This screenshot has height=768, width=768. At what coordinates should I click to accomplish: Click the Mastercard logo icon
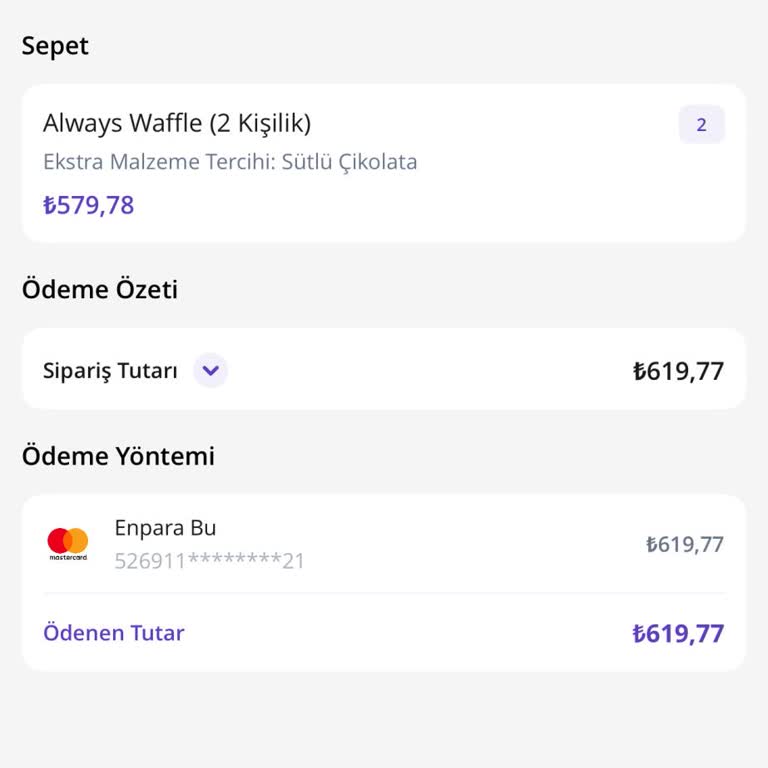[x=68, y=543]
